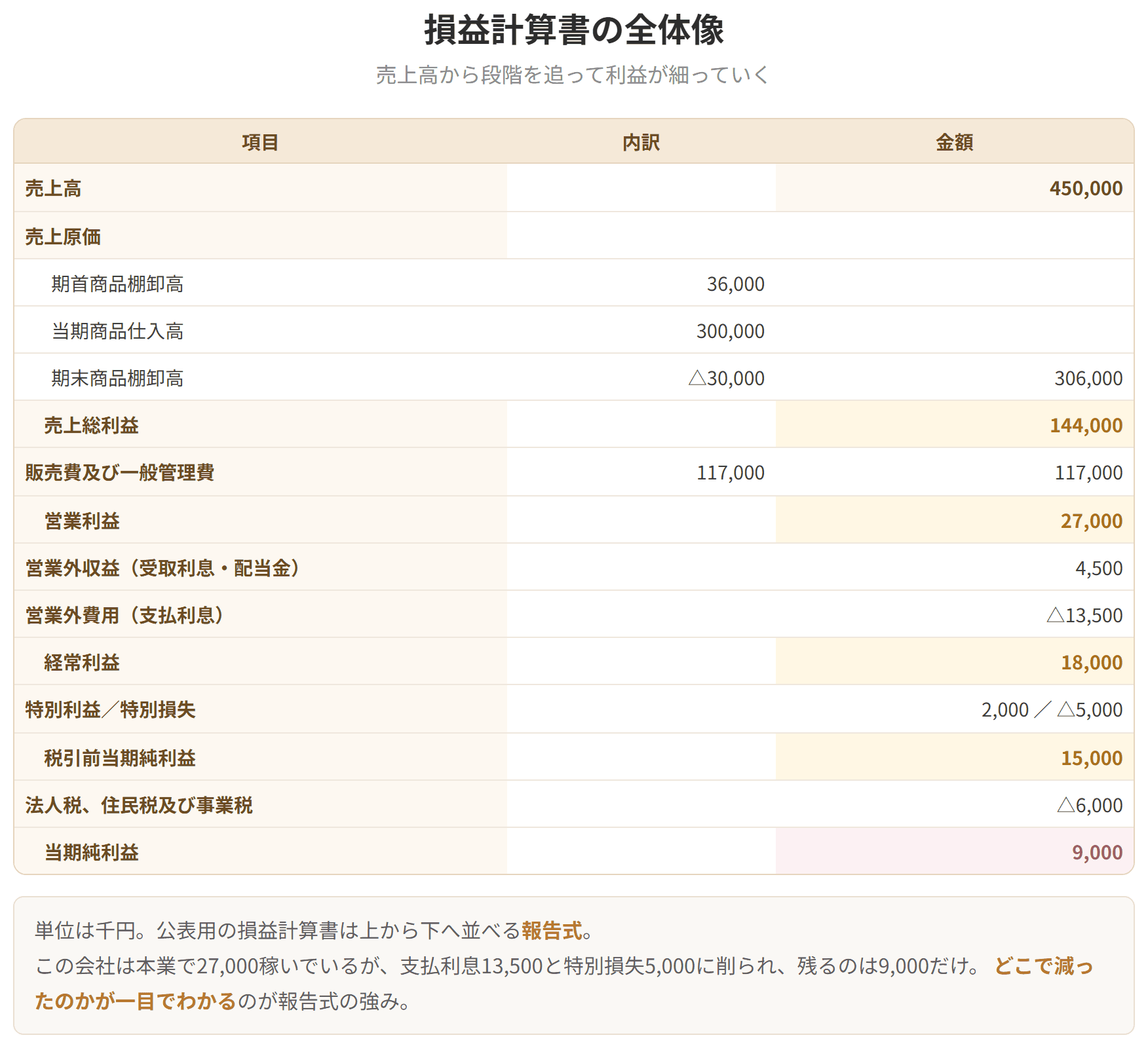Select the final 当期純利益 row label
The width and height of the screenshot is (1148, 1048).
91,852
